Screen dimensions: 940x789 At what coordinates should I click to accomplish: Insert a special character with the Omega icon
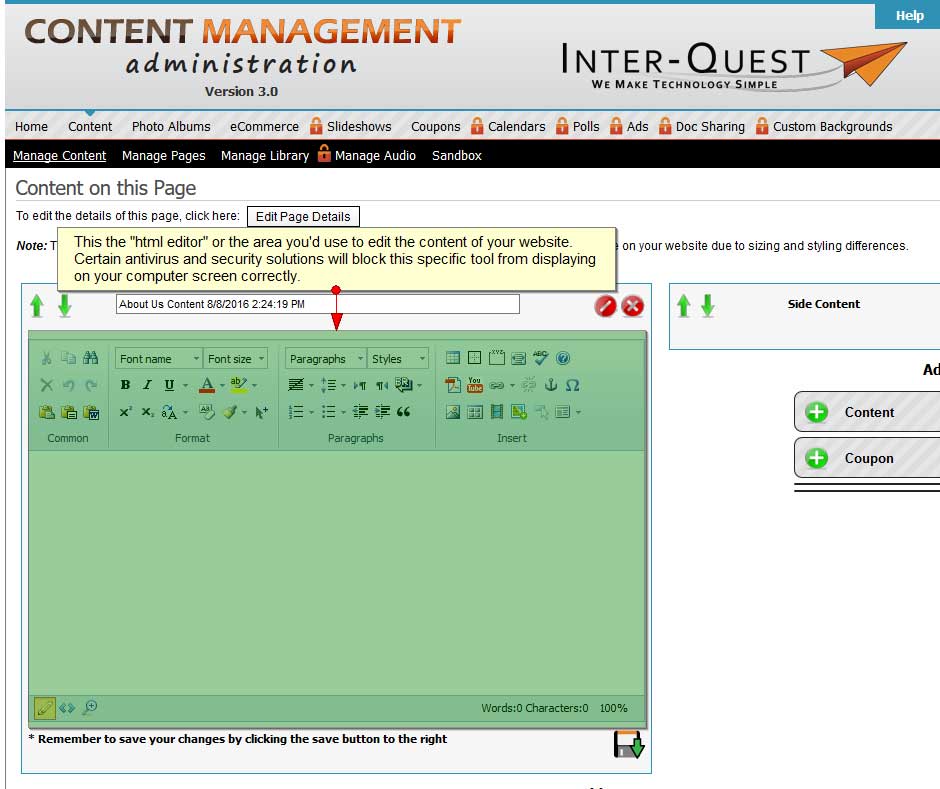[x=572, y=385]
